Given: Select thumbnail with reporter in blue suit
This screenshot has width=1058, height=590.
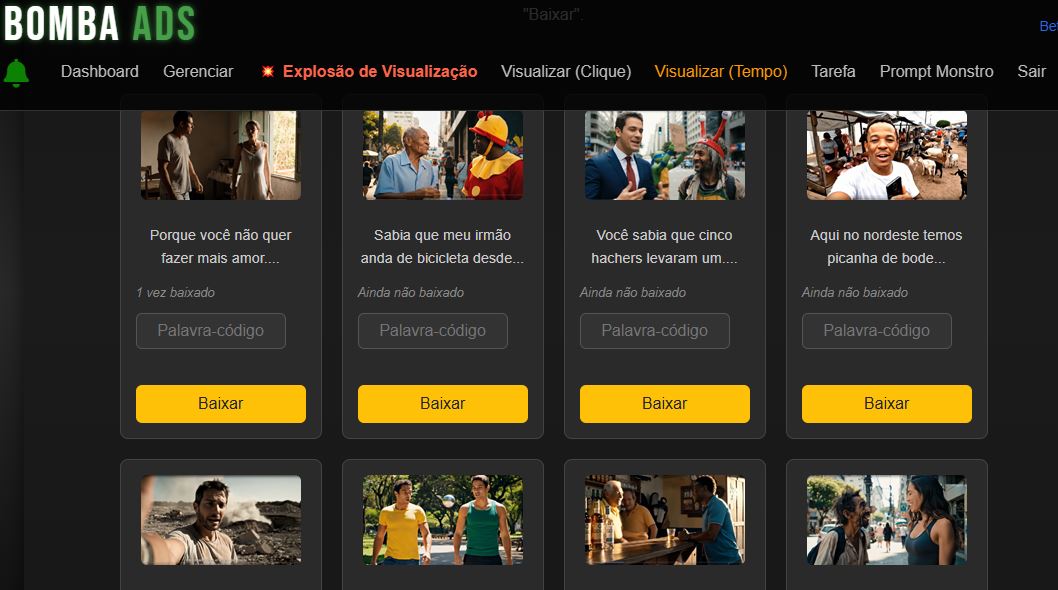Looking at the screenshot, I should [665, 155].
